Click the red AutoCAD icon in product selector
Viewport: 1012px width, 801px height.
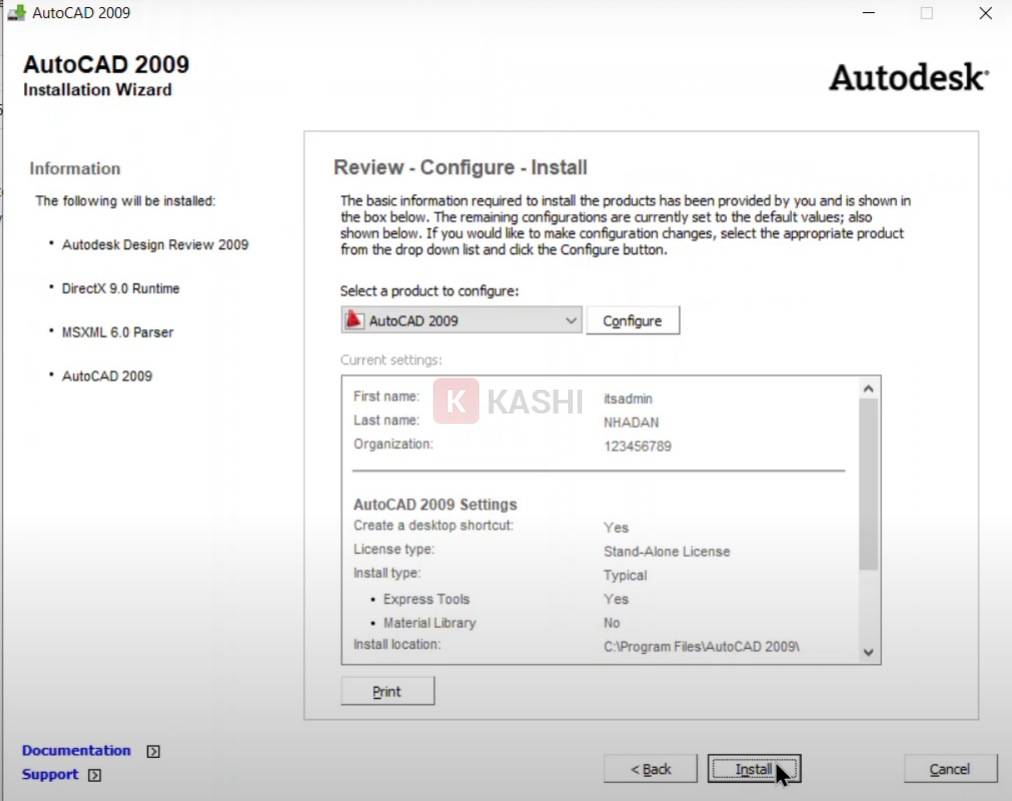(x=354, y=321)
